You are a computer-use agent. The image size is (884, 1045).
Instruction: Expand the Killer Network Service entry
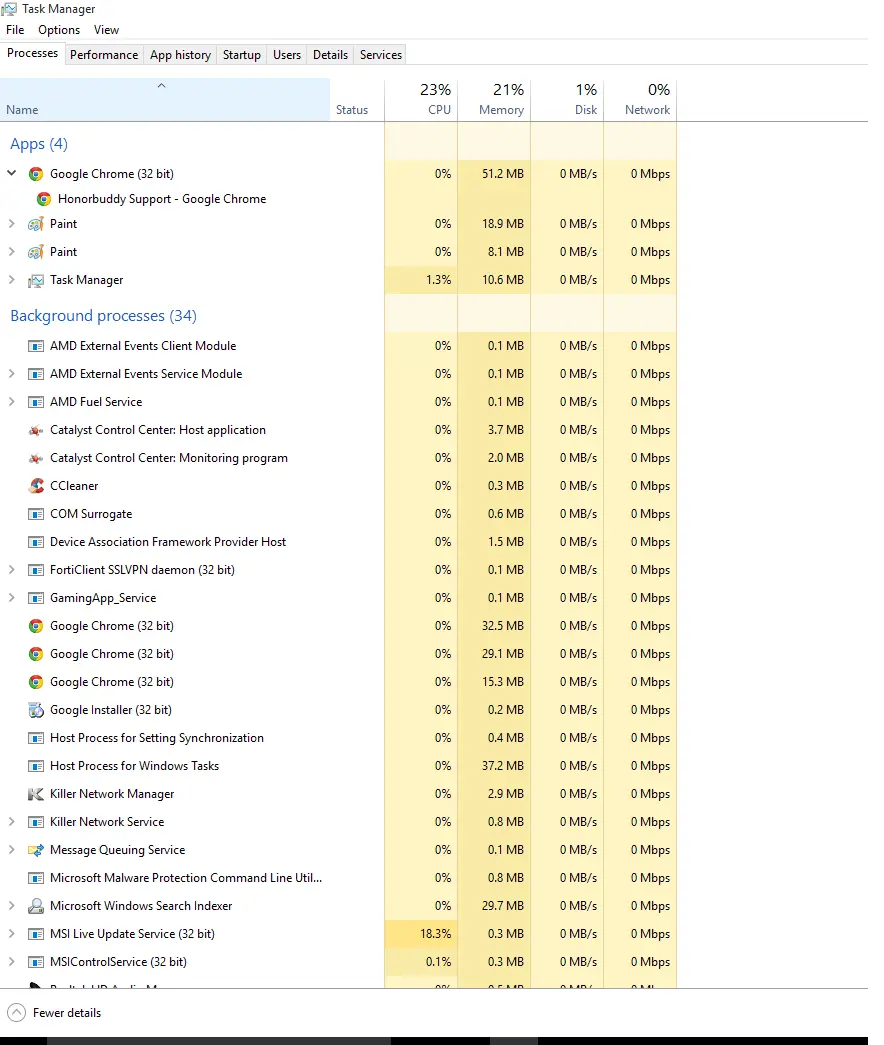[x=11, y=822]
